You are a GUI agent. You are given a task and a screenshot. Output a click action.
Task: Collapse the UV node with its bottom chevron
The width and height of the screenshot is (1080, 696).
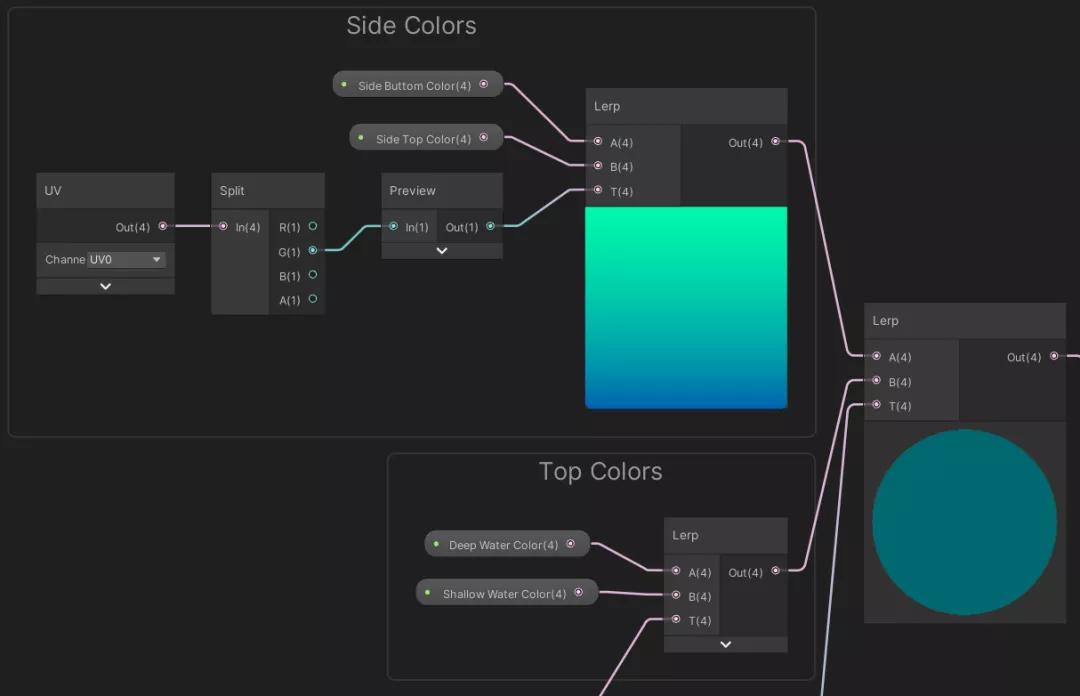[x=105, y=285]
